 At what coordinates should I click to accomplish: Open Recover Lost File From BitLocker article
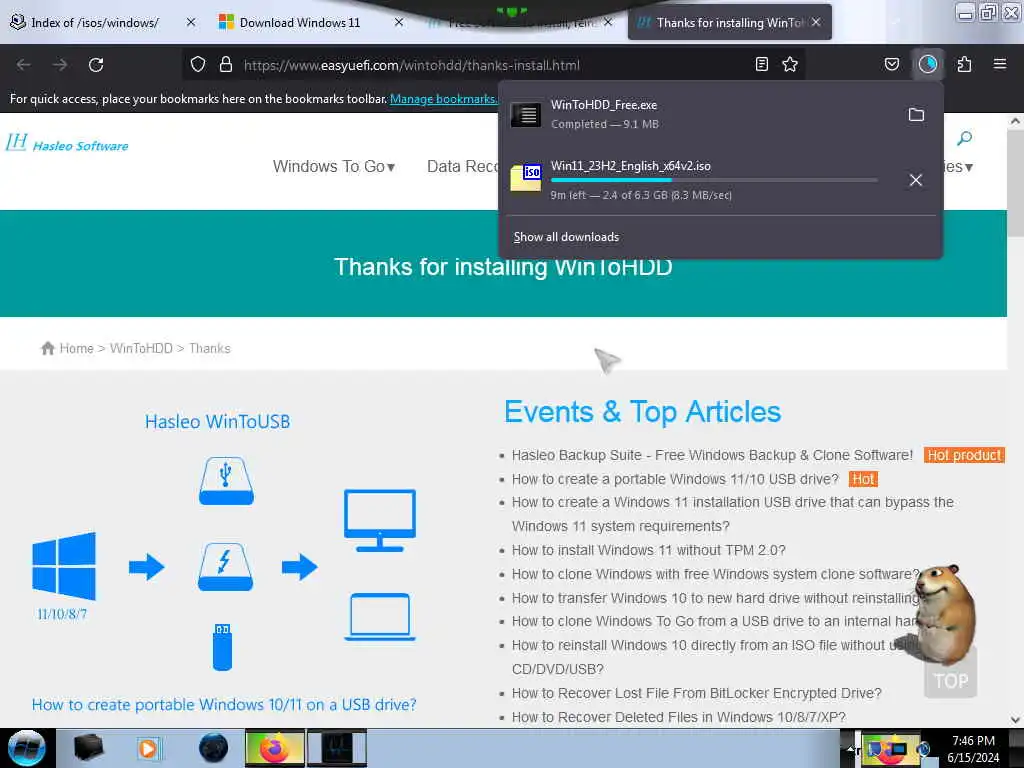[x=696, y=693]
